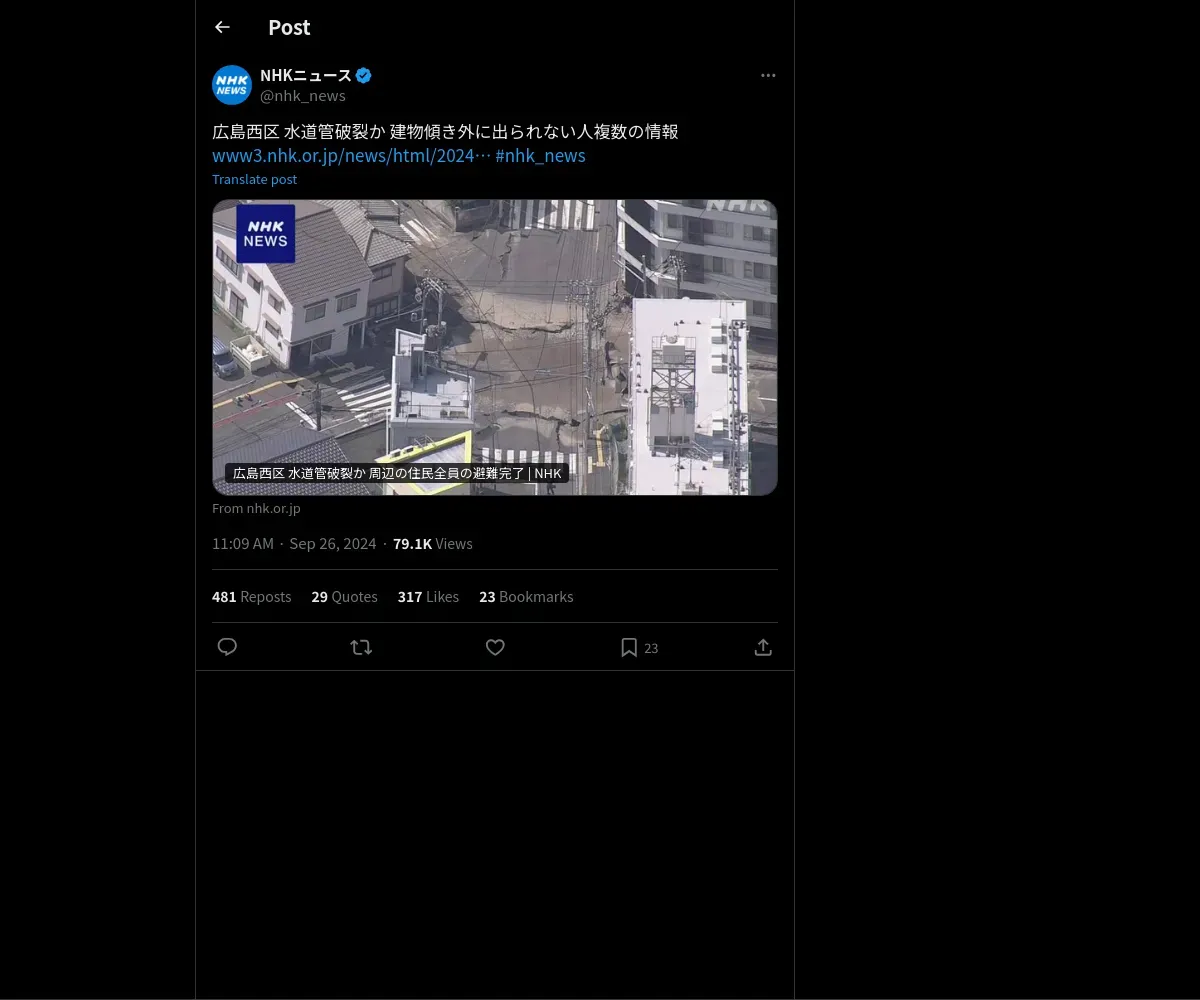Repost using the retweet arrows icon

click(361, 647)
